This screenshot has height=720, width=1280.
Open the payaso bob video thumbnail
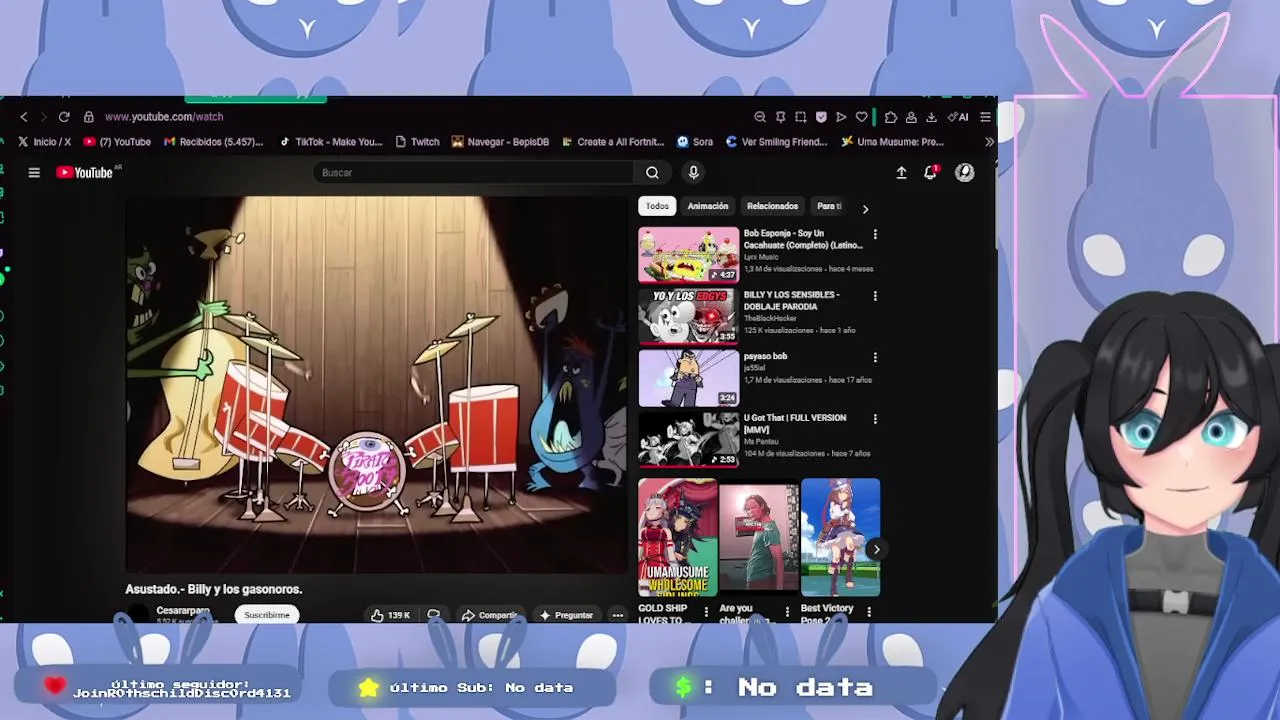(x=689, y=378)
